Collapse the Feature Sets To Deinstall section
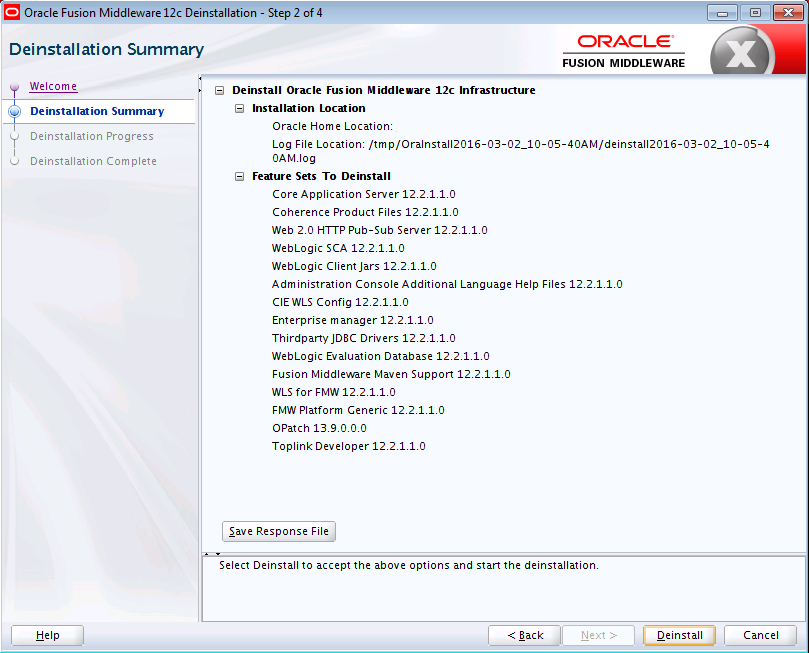809x653 pixels. point(239,177)
